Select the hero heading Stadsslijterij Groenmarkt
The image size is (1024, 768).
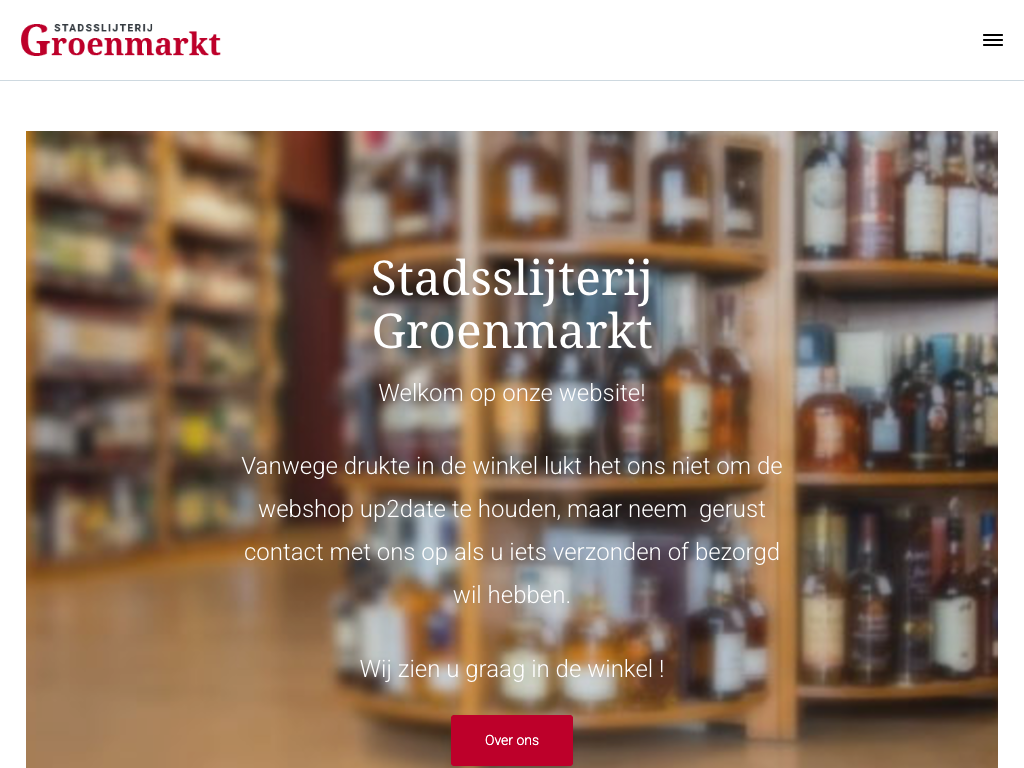(x=511, y=305)
